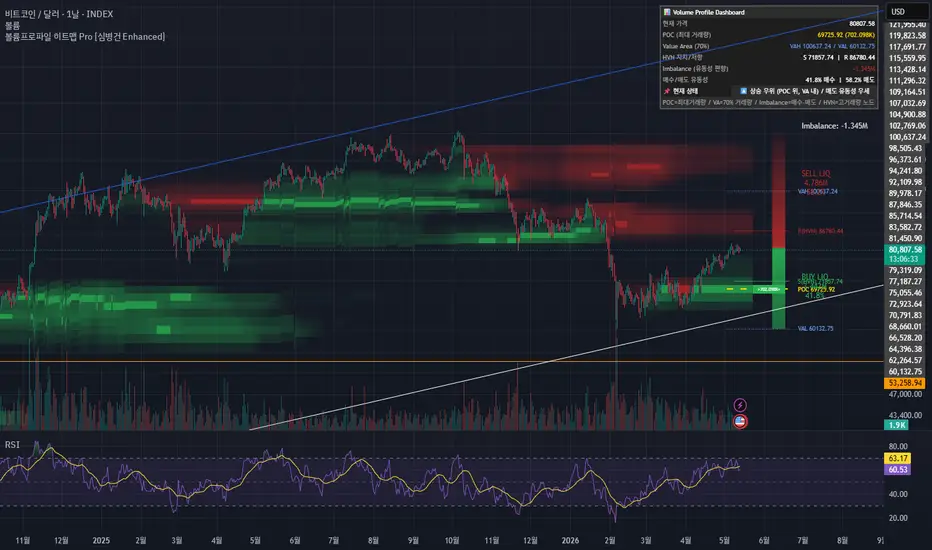
Task: Click the POC 69725.92 chart label
Action: tap(816, 290)
